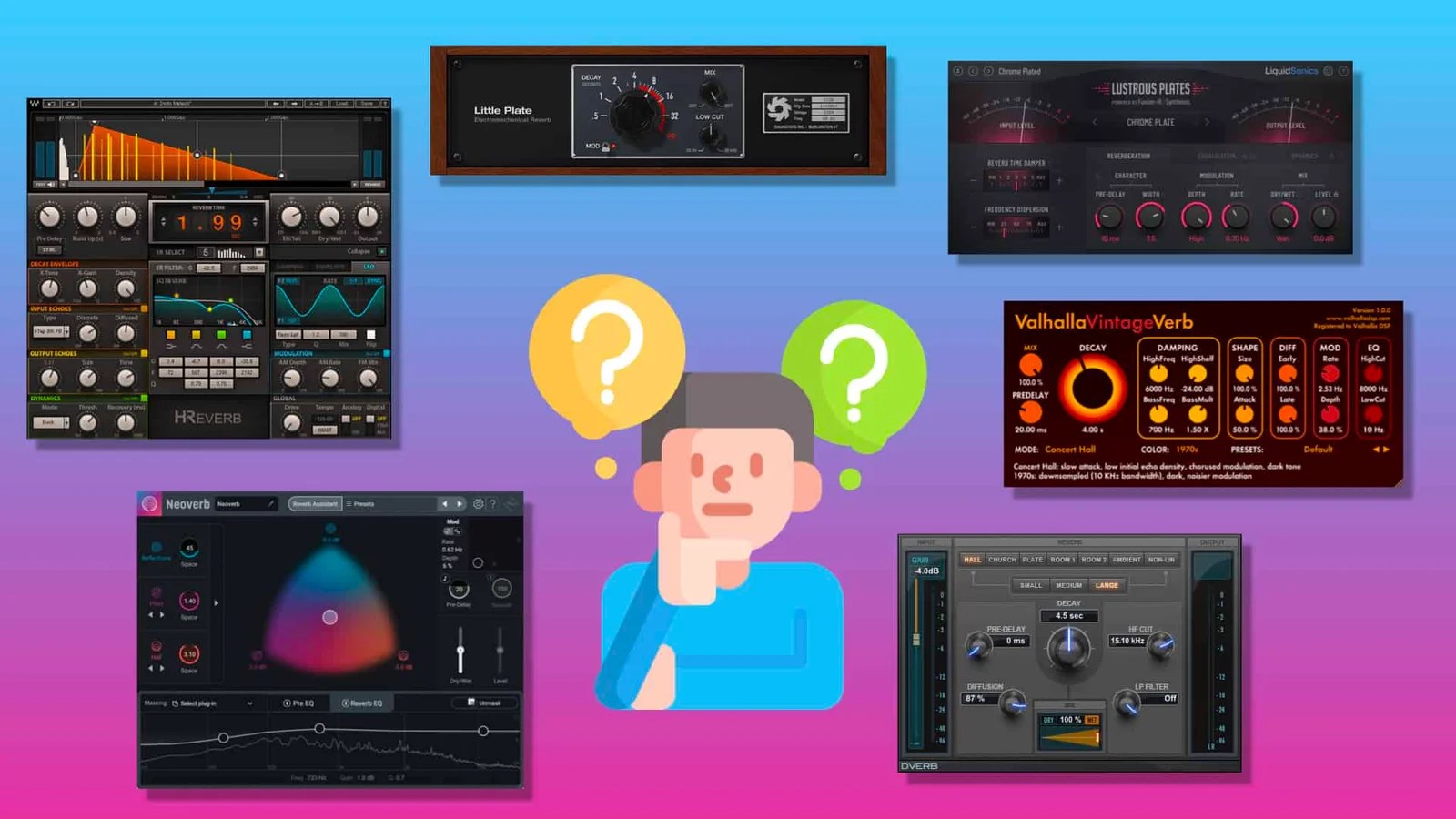
Task: Switch to the CHURCH tab in DVerb
Action: 1001,560
